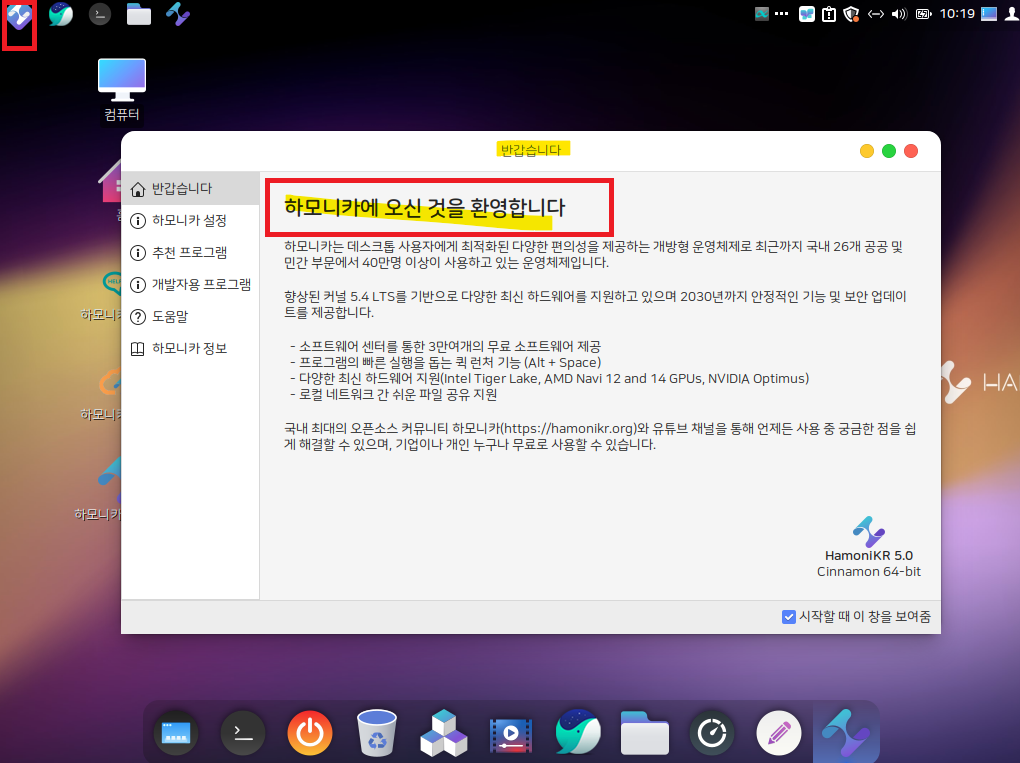This screenshot has width=1020, height=763.
Task: Click the battery power indicator
Action: (x=924, y=14)
